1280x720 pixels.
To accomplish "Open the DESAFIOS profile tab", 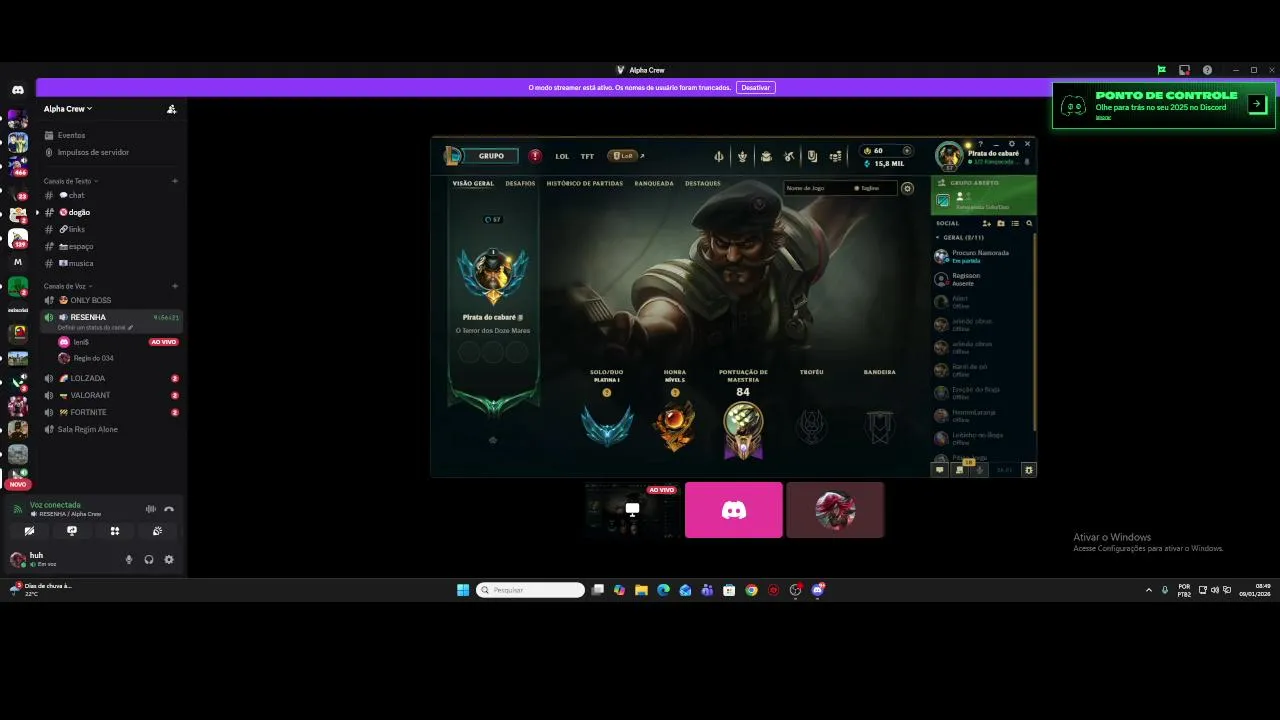I will 520,183.
